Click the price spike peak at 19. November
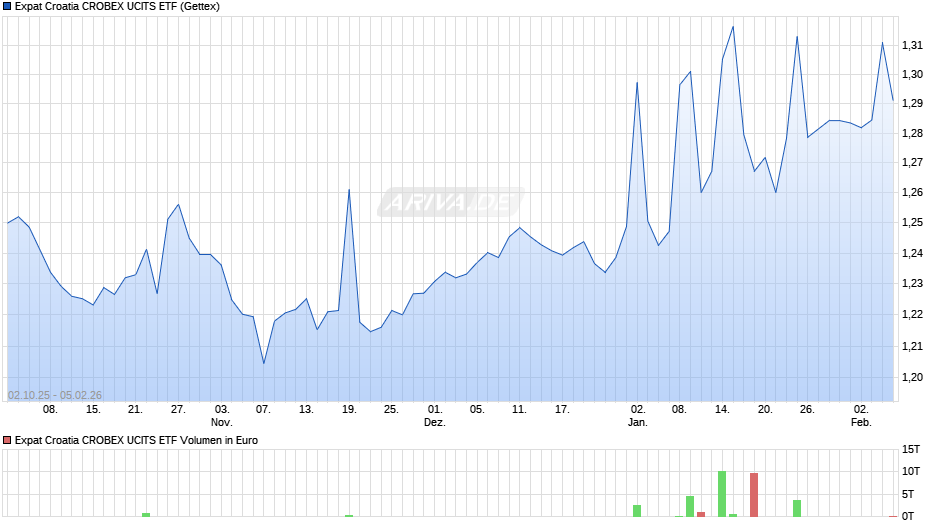Viewport: 940px width, 526px height. [x=349, y=190]
